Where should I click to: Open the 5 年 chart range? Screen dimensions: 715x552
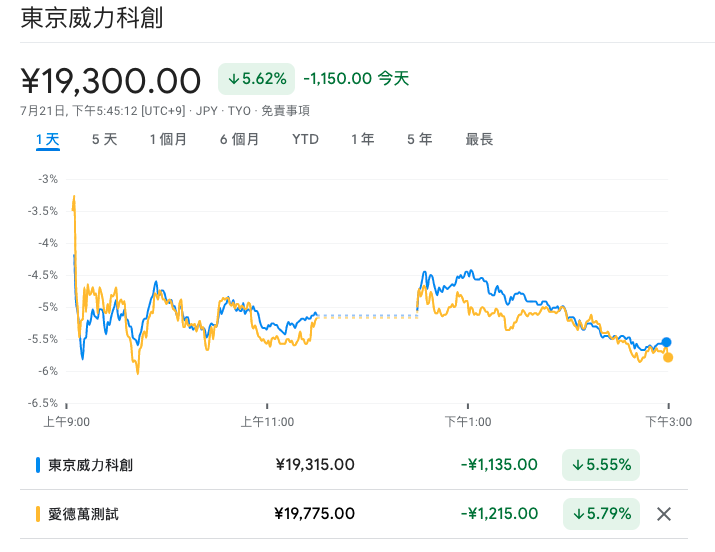point(420,139)
